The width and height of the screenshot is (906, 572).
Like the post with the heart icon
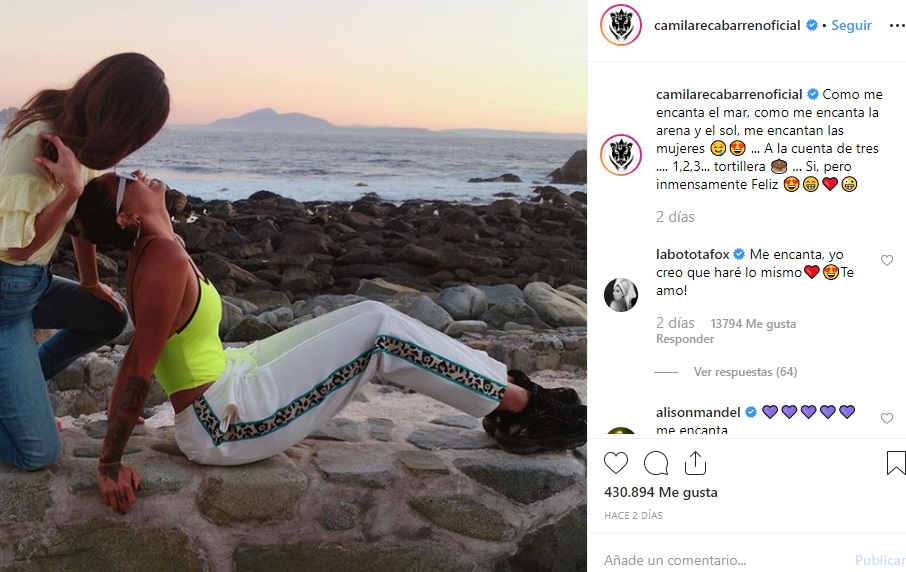coord(616,463)
